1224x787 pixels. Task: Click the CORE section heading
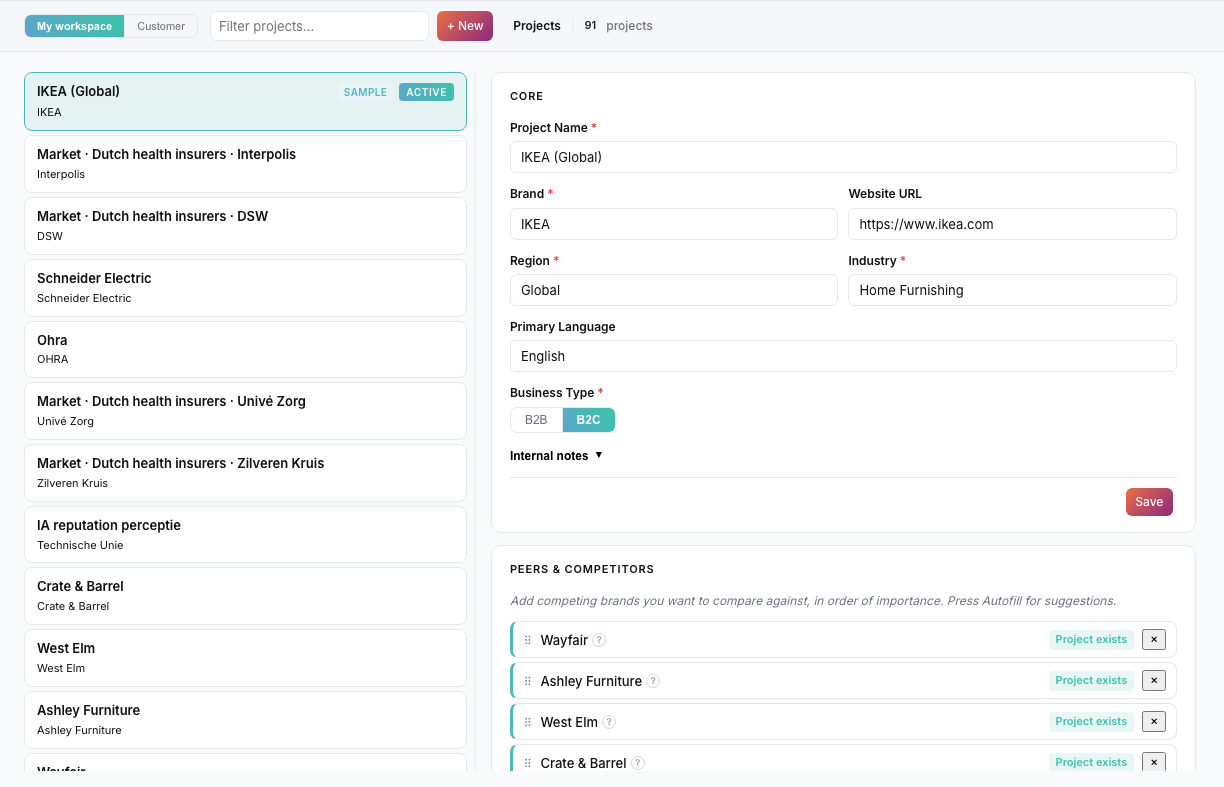(x=527, y=97)
